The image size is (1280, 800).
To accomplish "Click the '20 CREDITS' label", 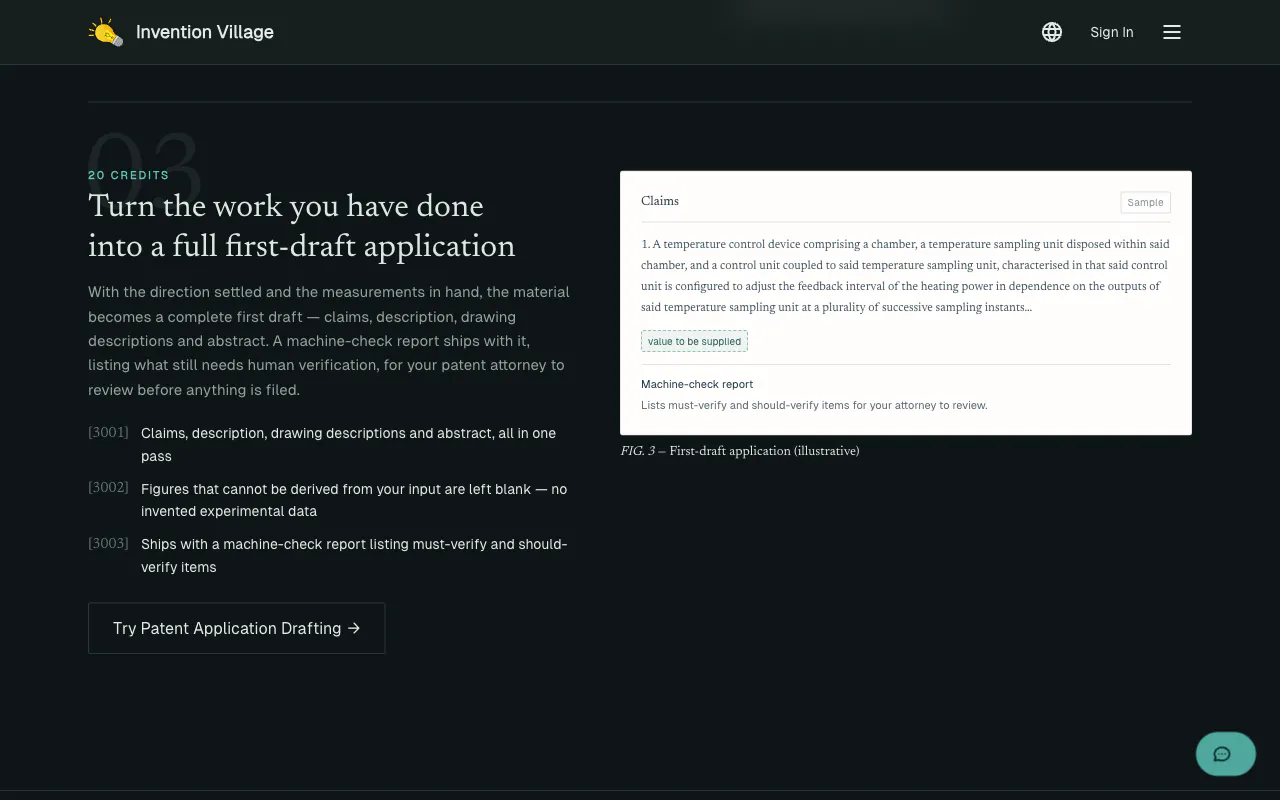I will pos(128,175).
